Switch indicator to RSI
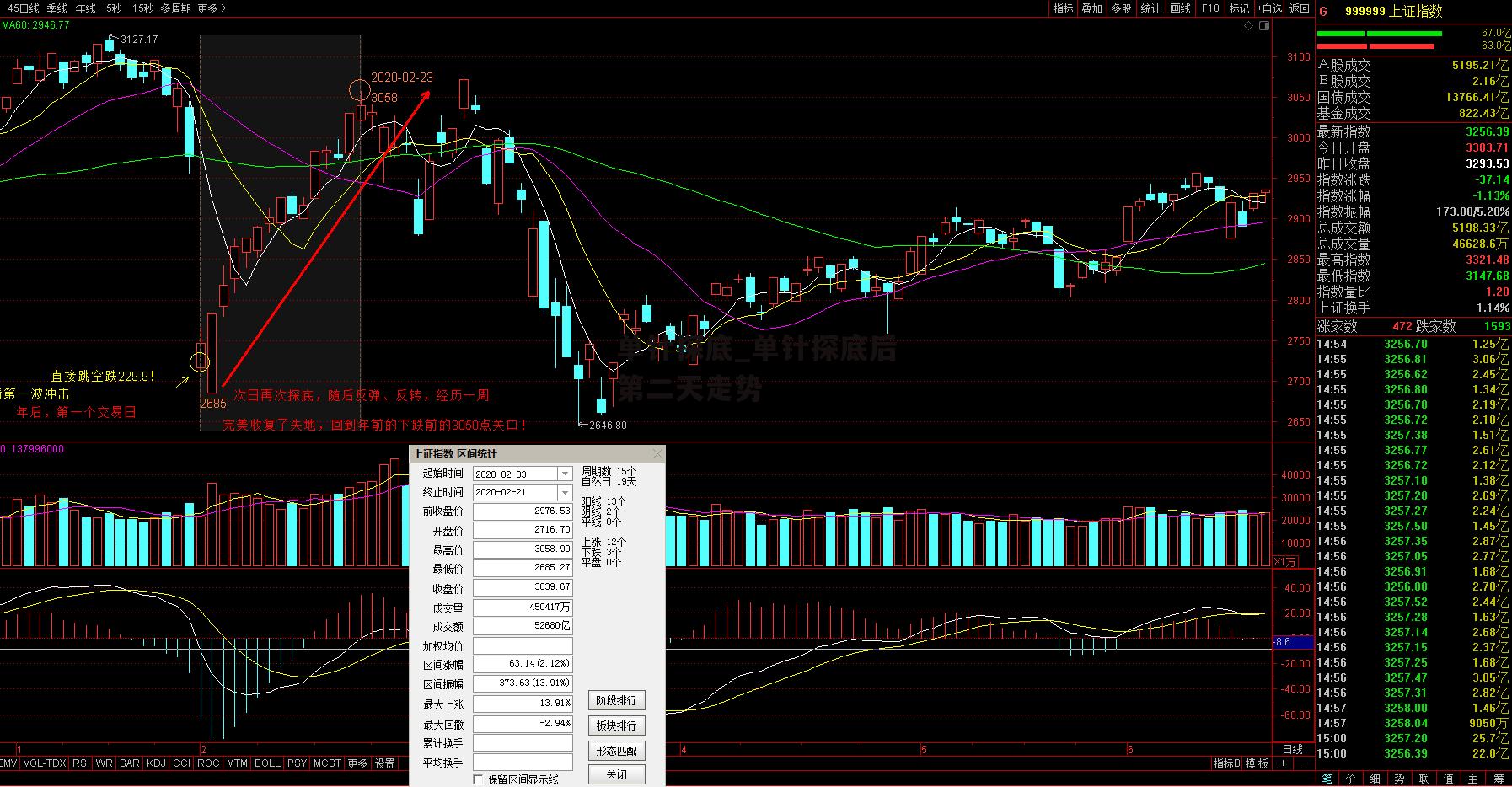Viewport: 1512px width, 787px height. [81, 763]
